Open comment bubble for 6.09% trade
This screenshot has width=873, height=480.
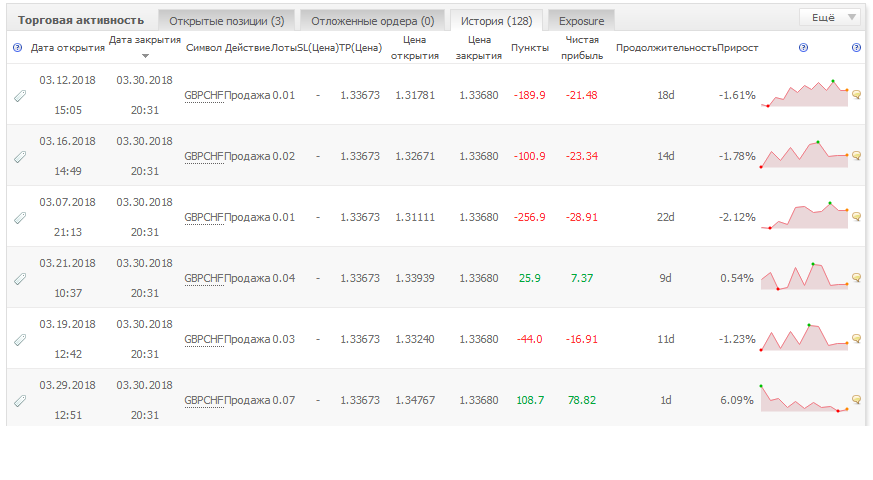(x=856, y=399)
